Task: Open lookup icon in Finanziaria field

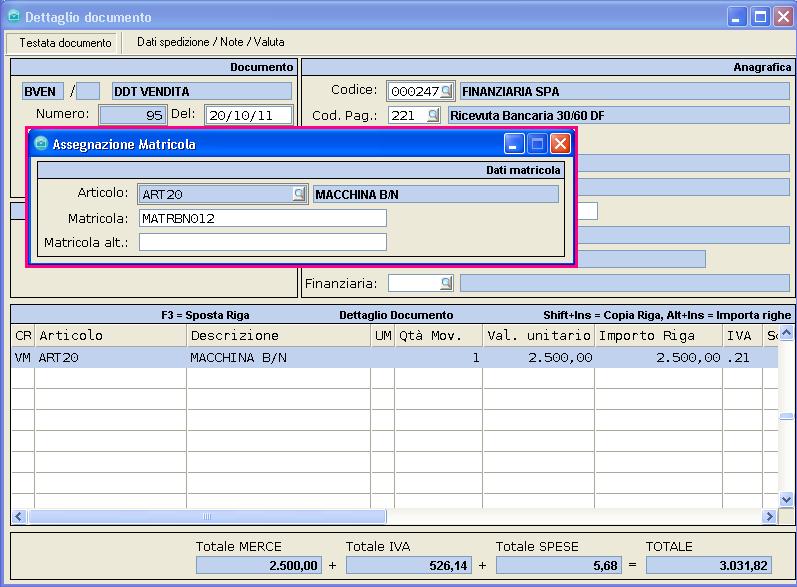Action: [x=446, y=283]
